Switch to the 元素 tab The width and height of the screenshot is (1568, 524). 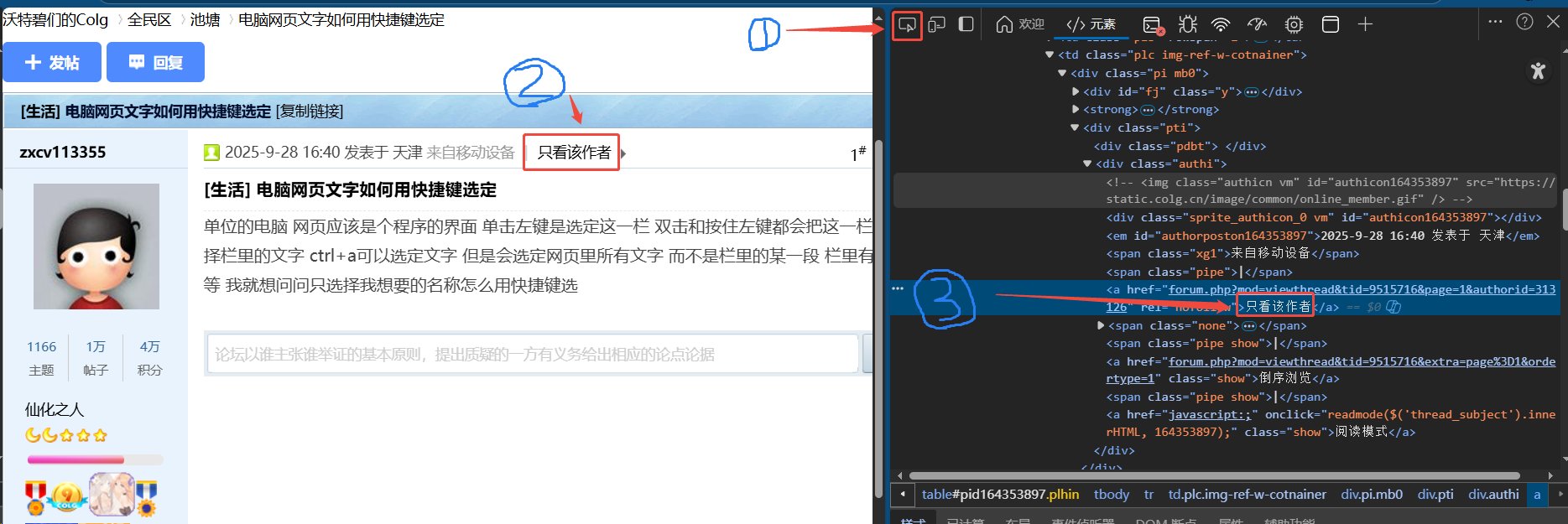pos(1091,24)
